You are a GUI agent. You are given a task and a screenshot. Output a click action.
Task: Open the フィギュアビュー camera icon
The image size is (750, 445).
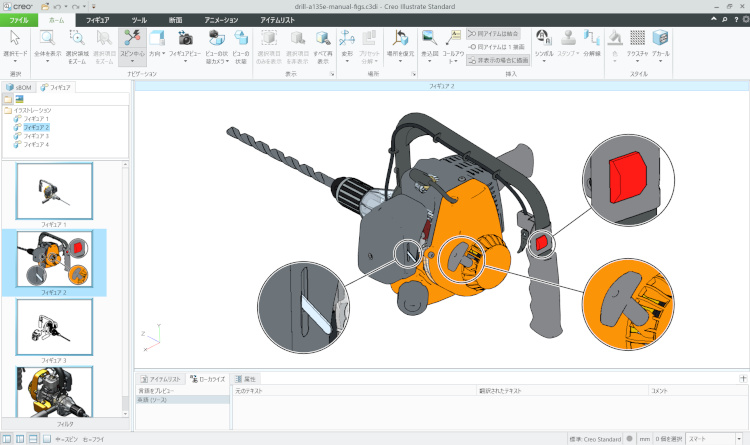[x=185, y=38]
